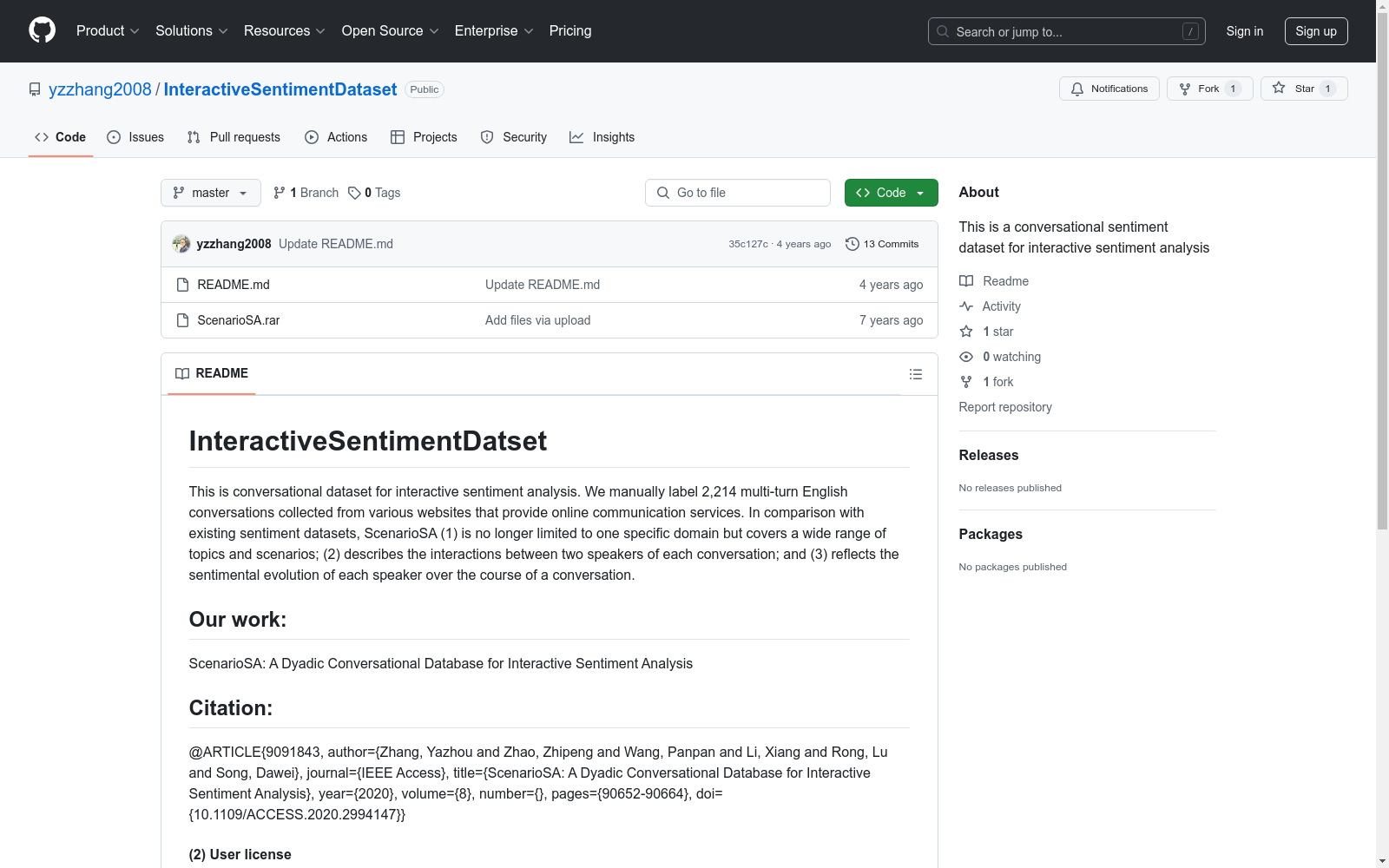The image size is (1389, 868).
Task: Expand the green Code dropdown button
Action: click(x=891, y=193)
